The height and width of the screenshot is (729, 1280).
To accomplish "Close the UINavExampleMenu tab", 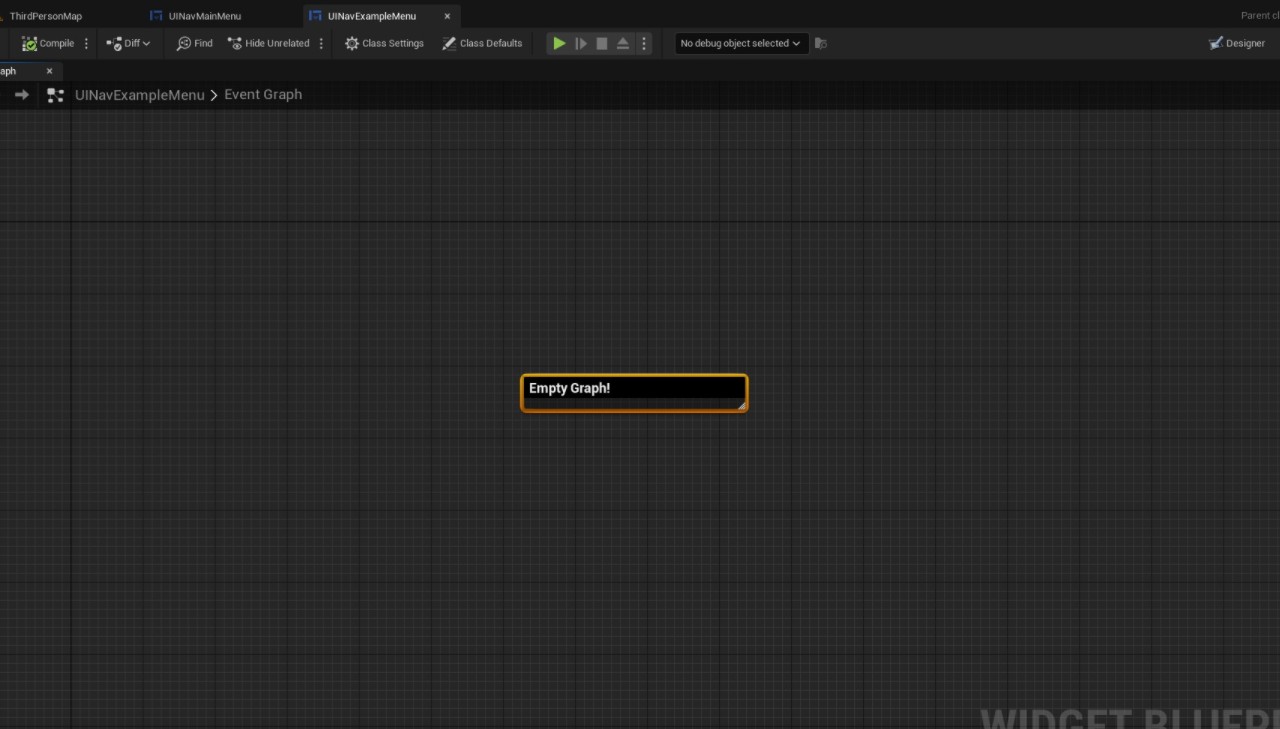I will (x=447, y=16).
